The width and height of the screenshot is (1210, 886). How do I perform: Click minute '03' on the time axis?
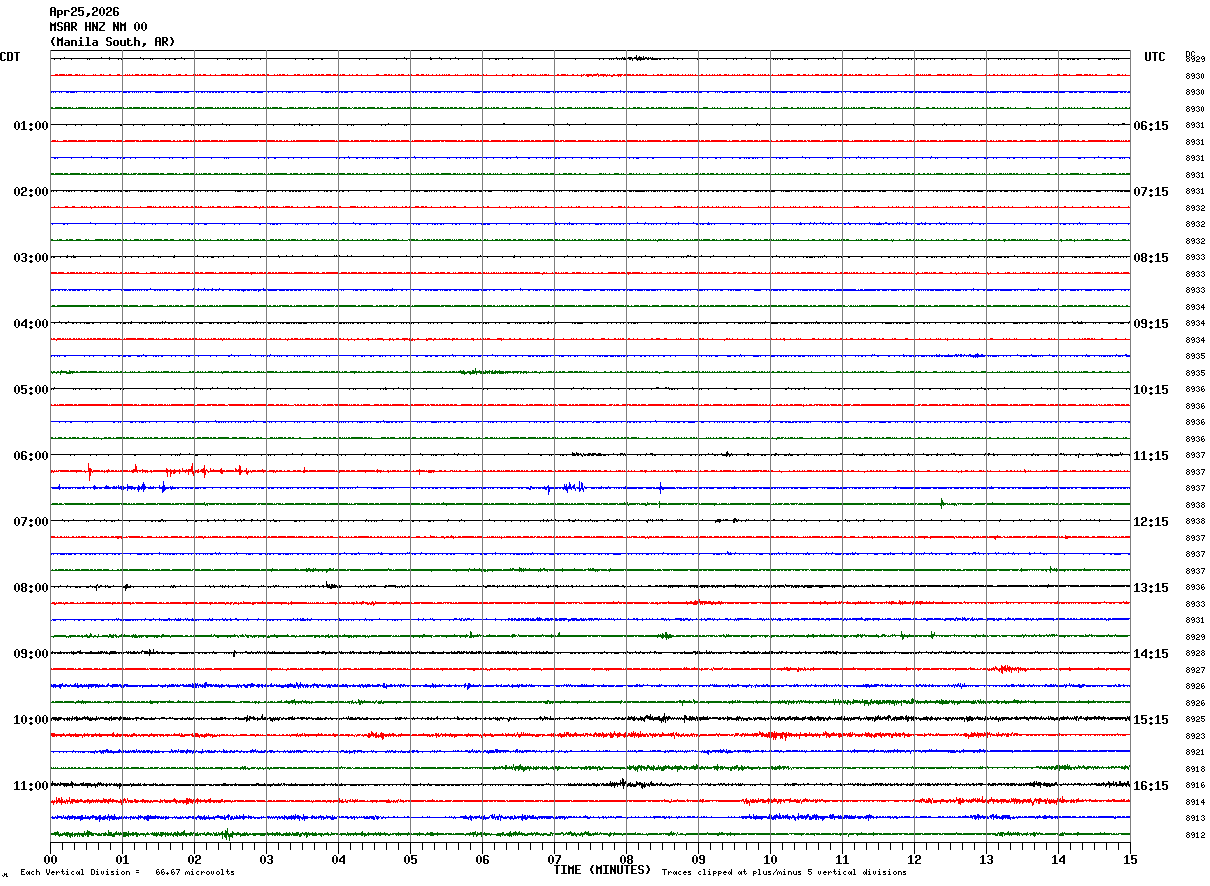(x=266, y=859)
